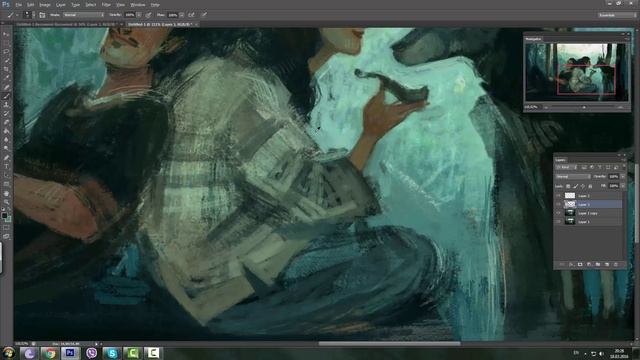Change screen mode from the toolbox
The image size is (640, 360).
click(6, 236)
